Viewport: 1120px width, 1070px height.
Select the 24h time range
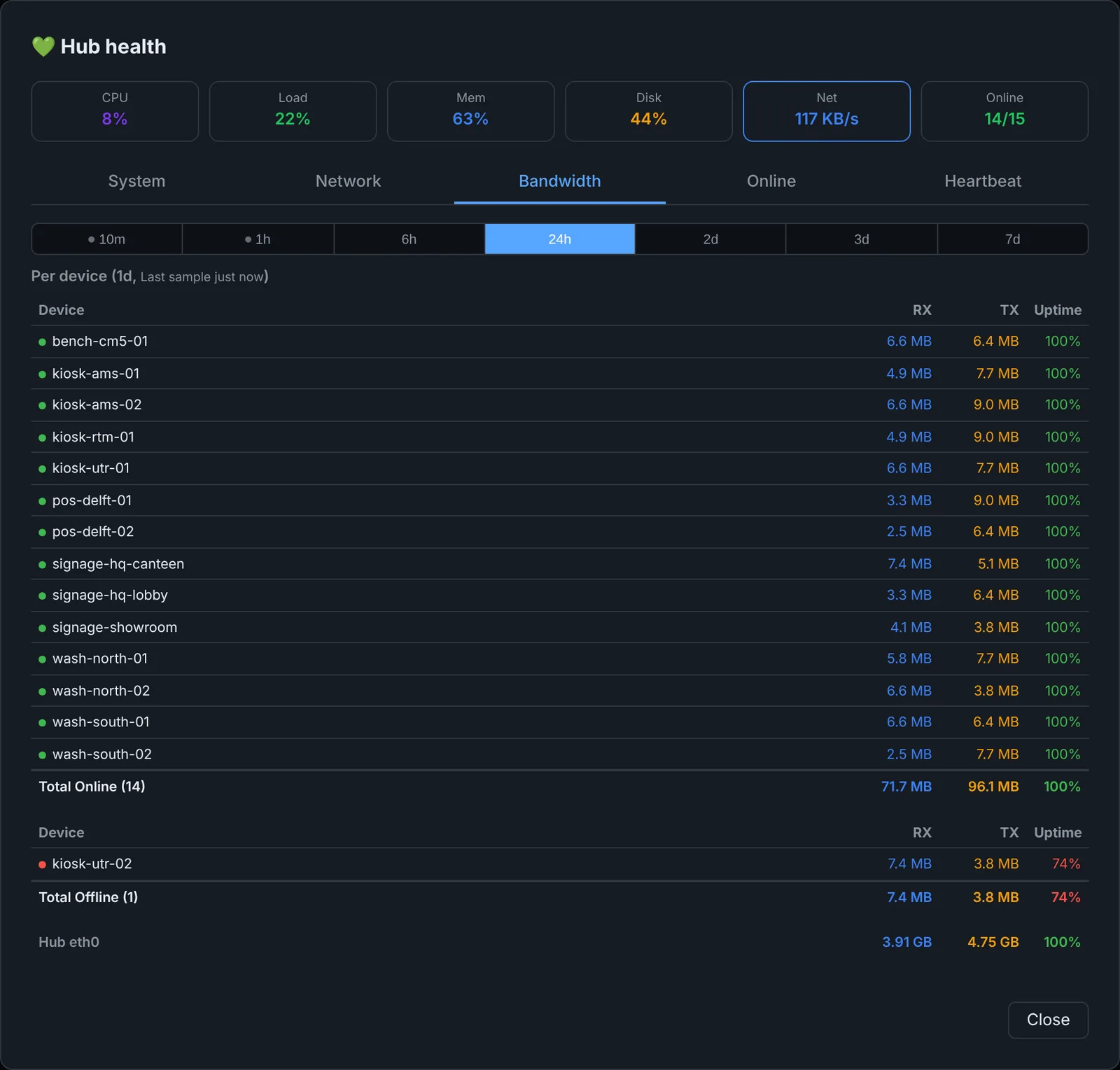click(x=560, y=239)
